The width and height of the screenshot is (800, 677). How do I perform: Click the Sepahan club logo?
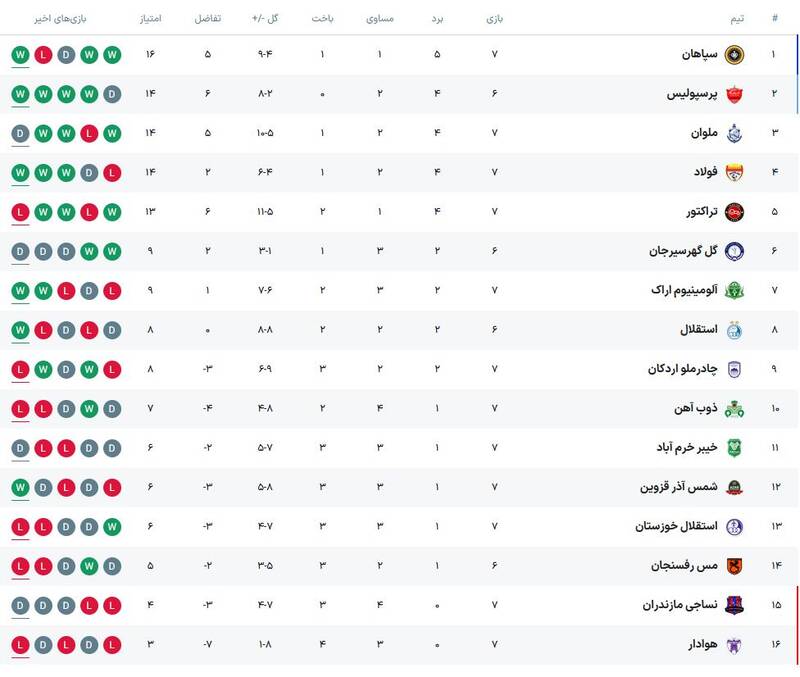[734, 54]
